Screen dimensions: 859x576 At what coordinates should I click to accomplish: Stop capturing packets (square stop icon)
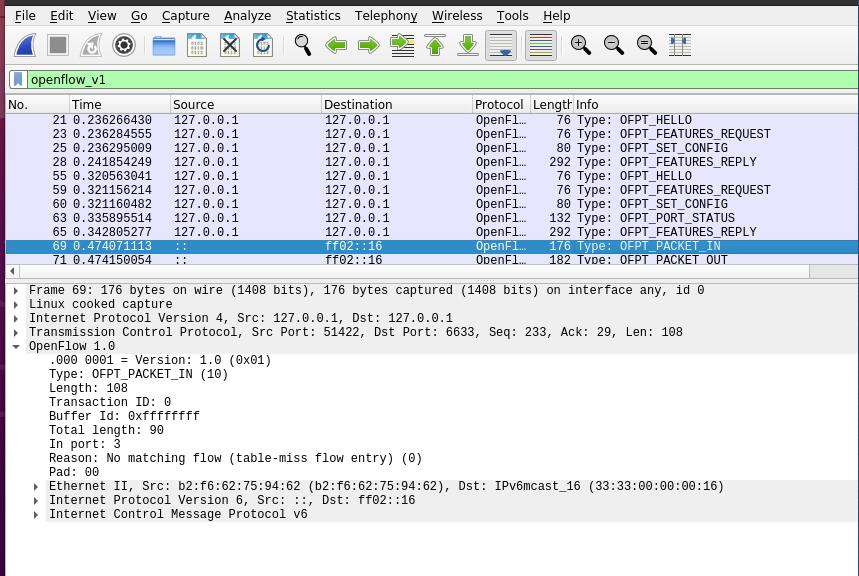point(58,45)
